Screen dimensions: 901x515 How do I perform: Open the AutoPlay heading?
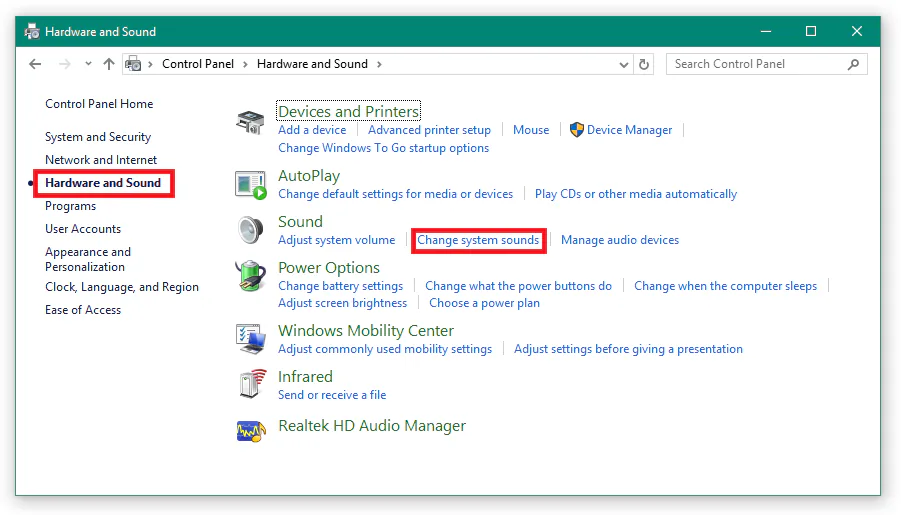pyautogui.click(x=309, y=176)
